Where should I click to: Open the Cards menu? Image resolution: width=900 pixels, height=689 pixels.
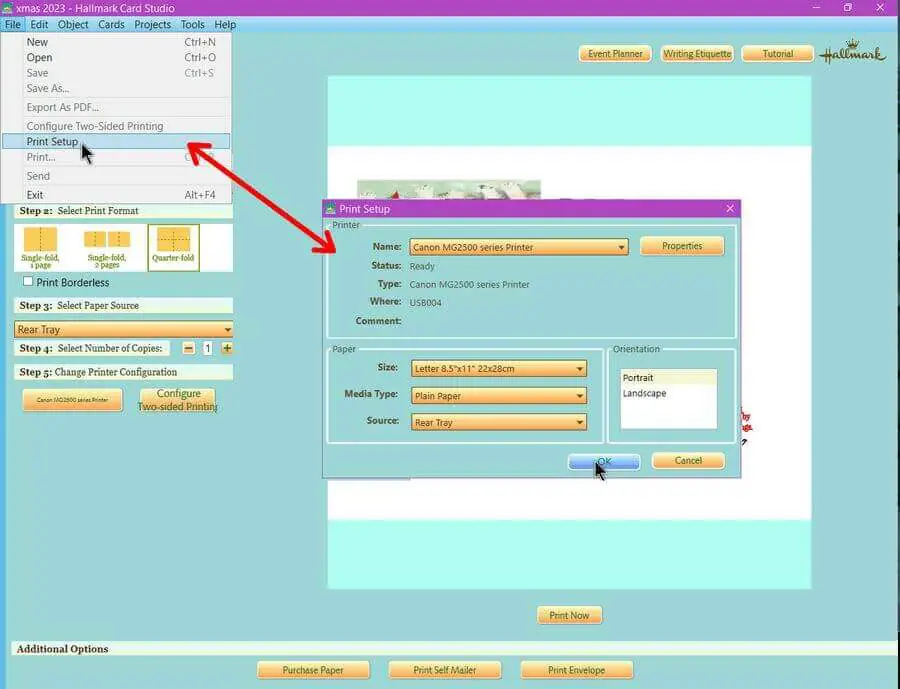coord(111,25)
